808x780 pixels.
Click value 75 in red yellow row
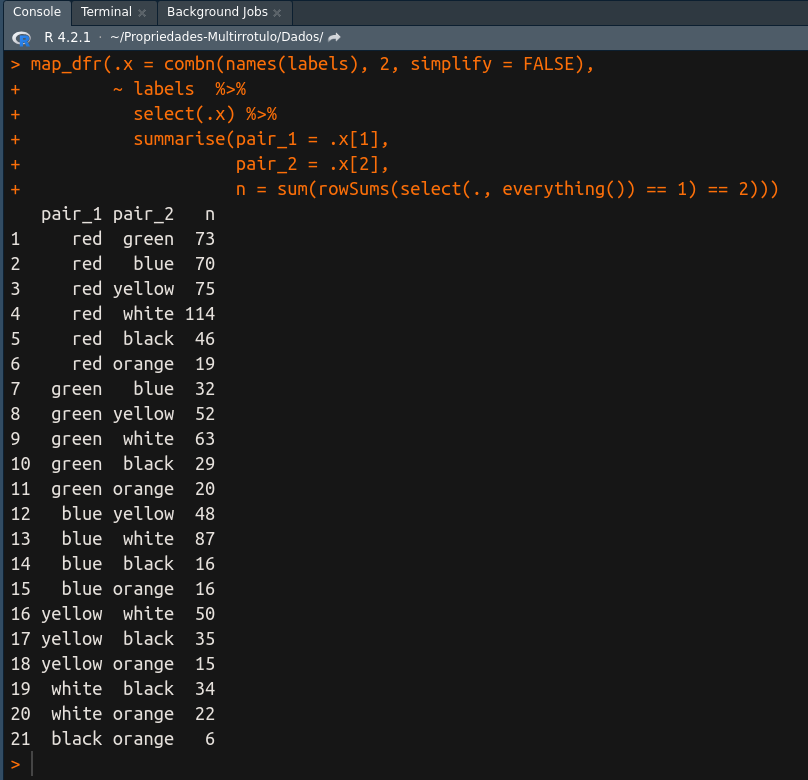click(205, 289)
